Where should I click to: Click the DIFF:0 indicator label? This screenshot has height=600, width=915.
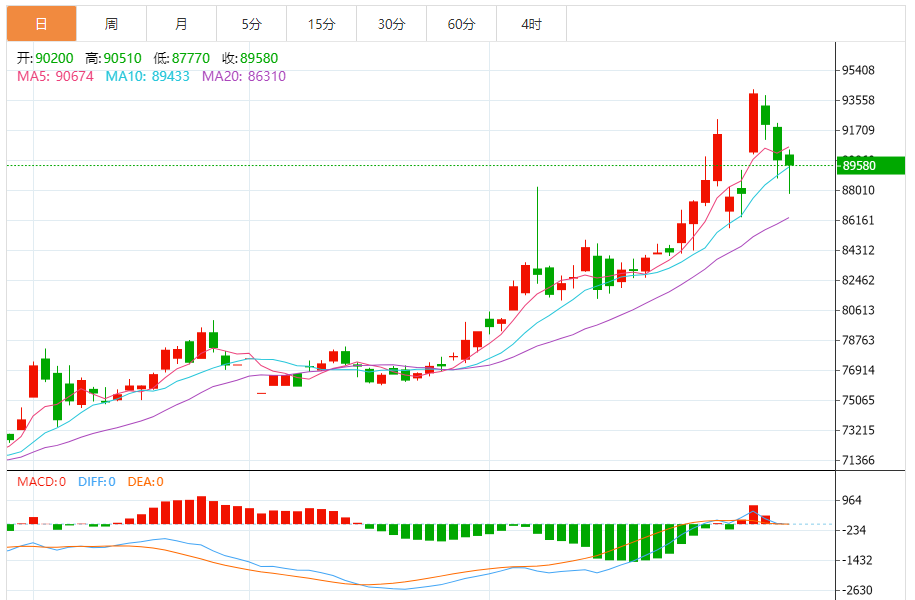coord(95,482)
